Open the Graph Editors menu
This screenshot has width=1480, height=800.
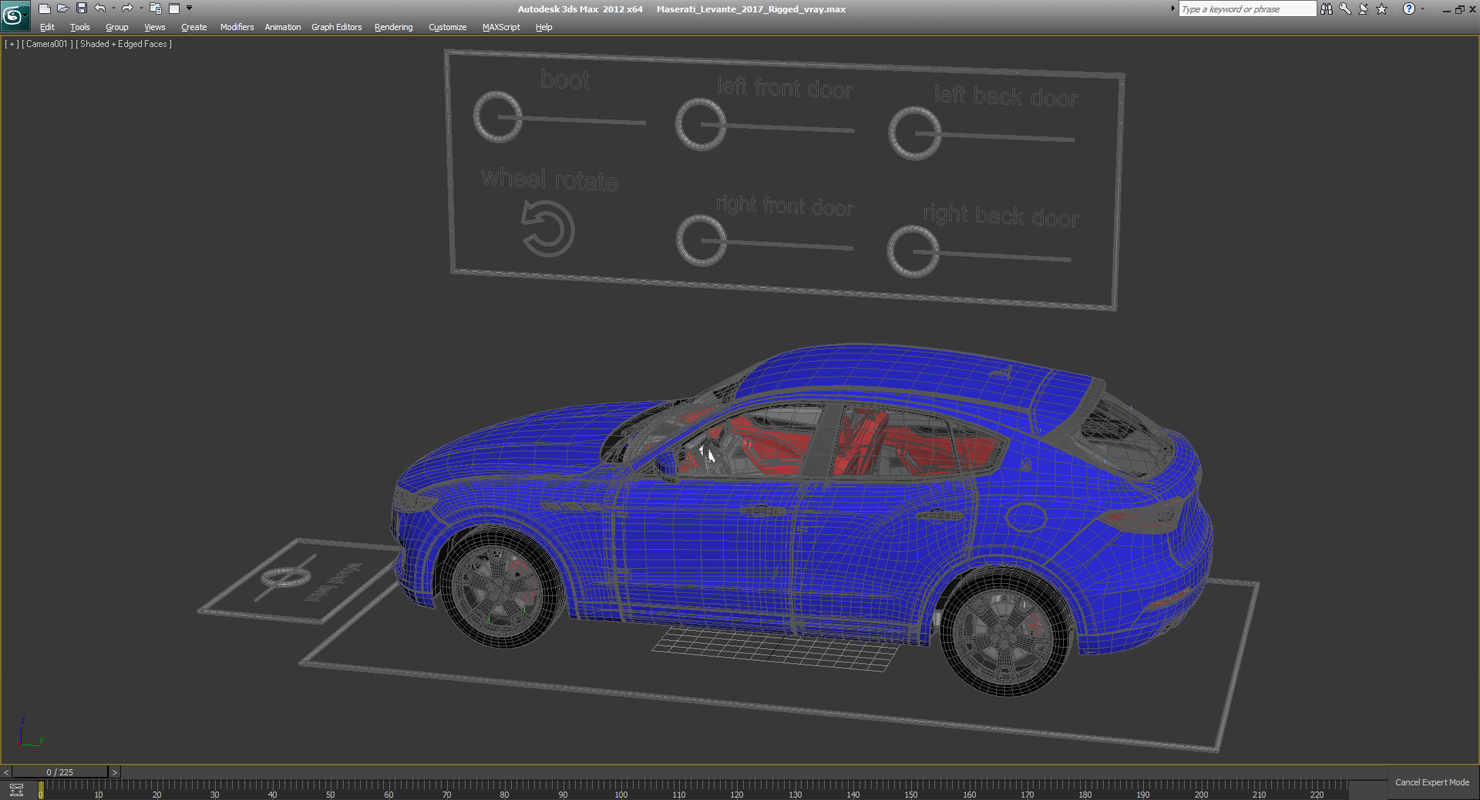[337, 27]
